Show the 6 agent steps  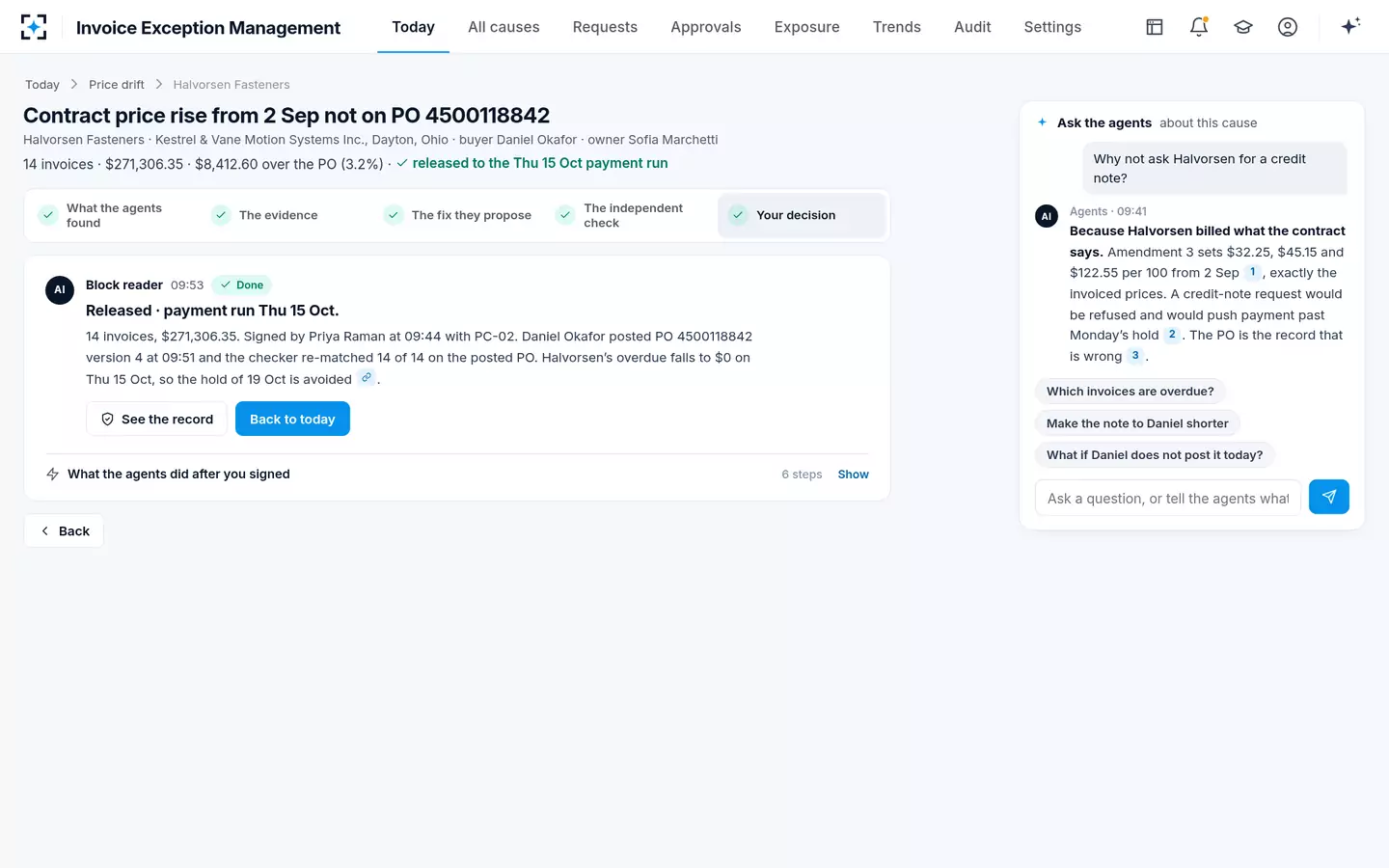853,475
